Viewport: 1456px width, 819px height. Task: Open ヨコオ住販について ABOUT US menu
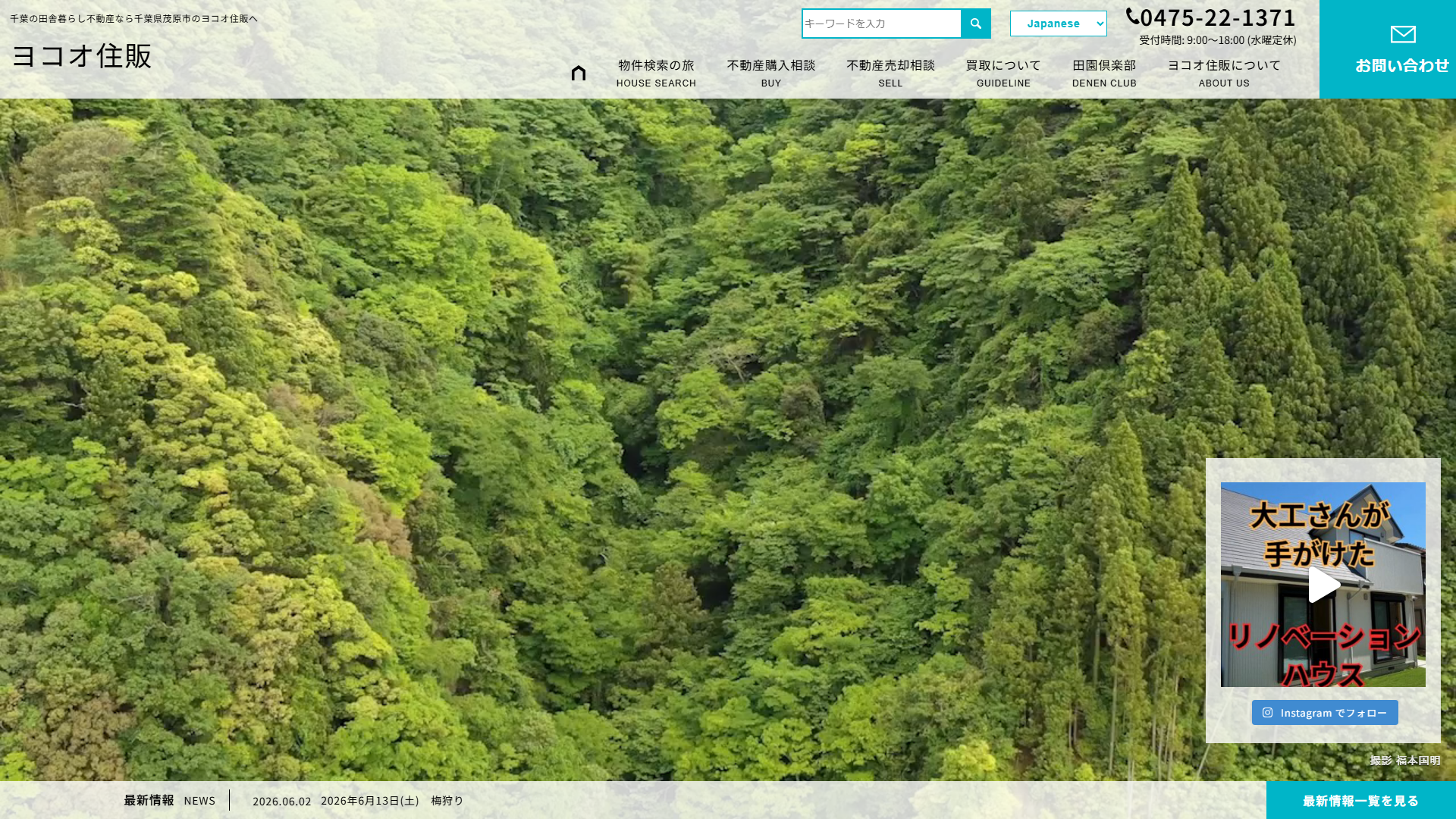pyautogui.click(x=1224, y=74)
